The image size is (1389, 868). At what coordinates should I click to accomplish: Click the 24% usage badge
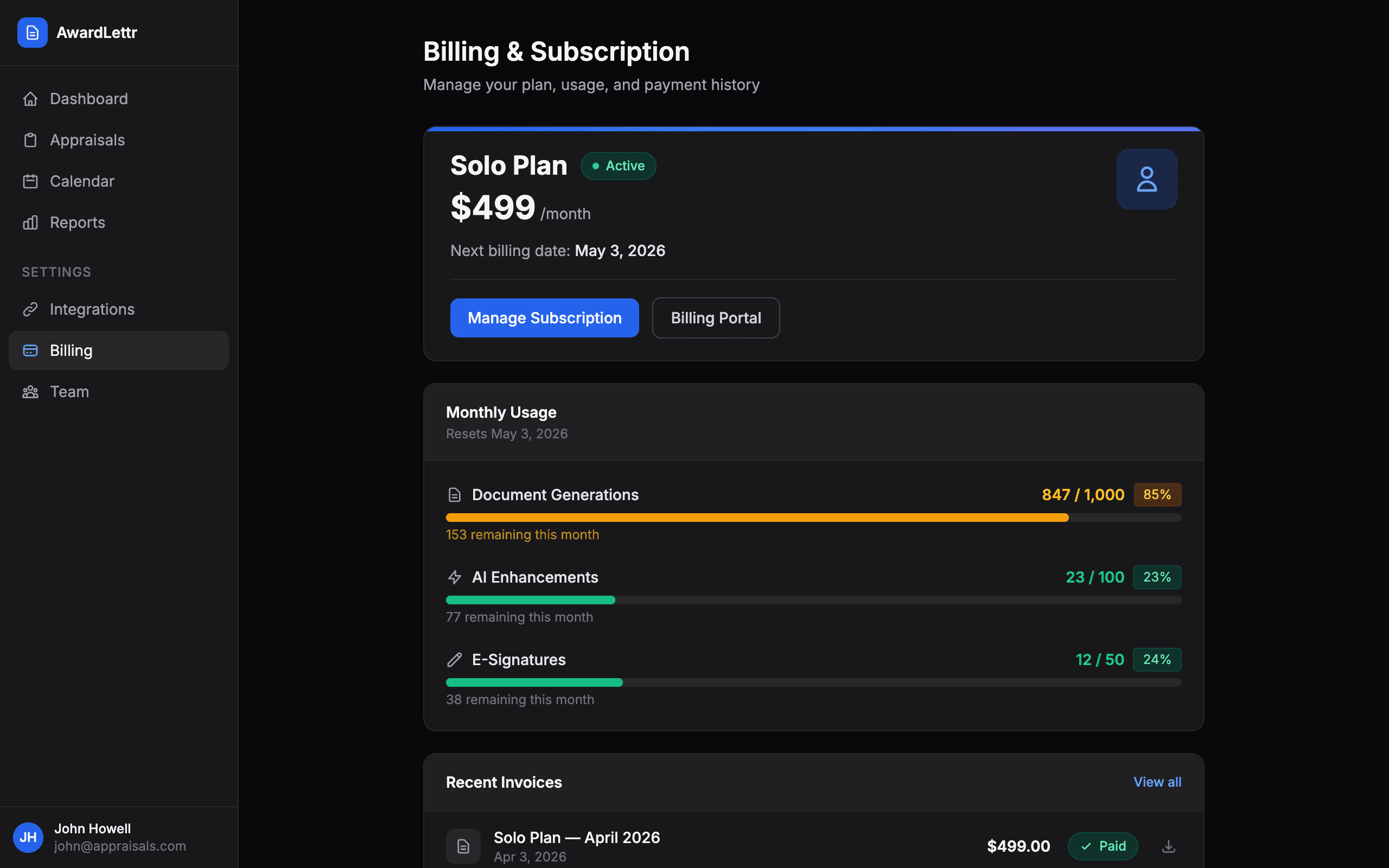pos(1157,660)
